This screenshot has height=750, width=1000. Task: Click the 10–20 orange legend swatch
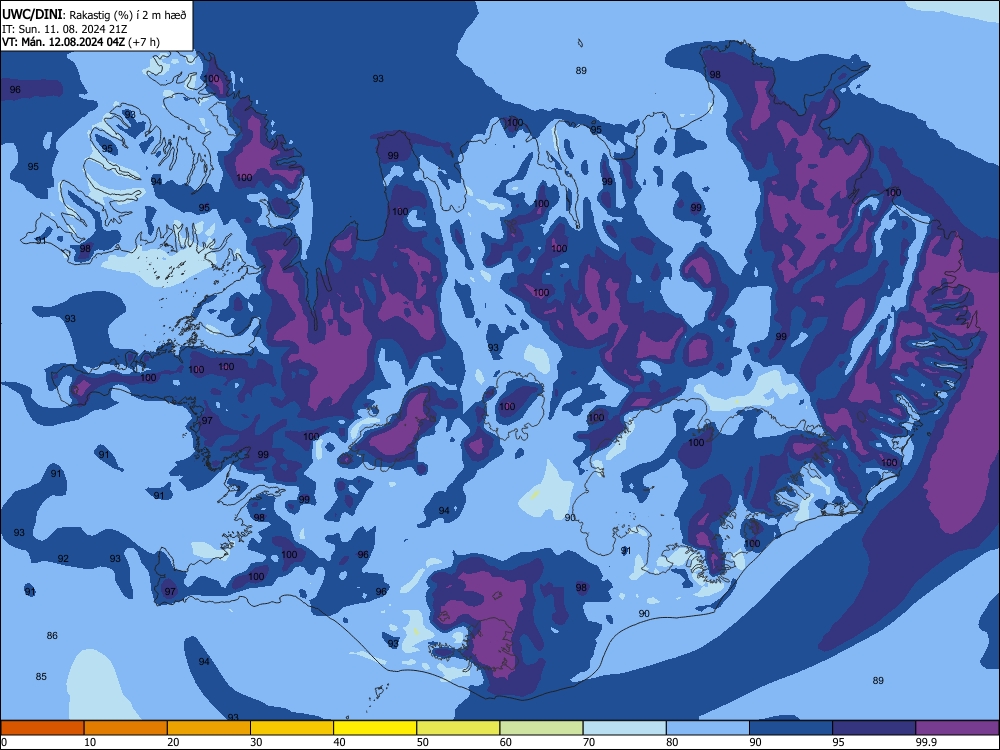(126, 728)
